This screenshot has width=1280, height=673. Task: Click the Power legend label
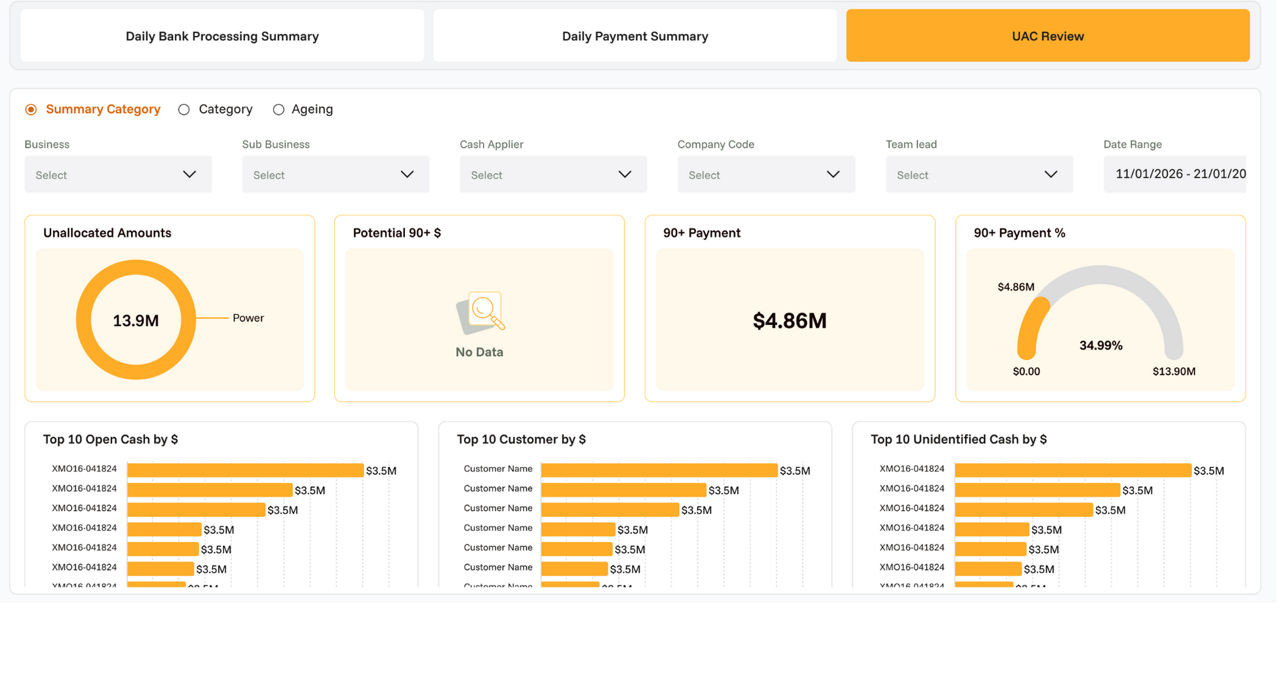pyautogui.click(x=248, y=318)
